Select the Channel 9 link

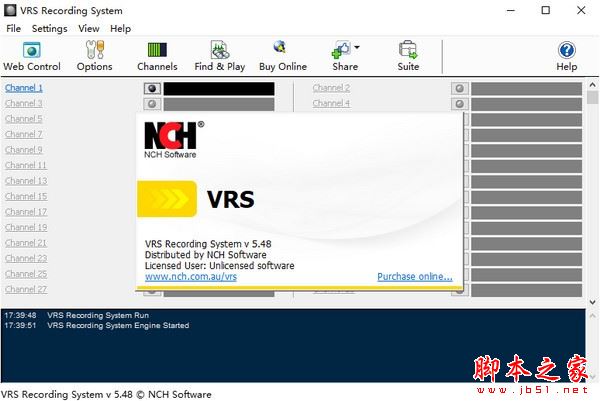[24, 150]
